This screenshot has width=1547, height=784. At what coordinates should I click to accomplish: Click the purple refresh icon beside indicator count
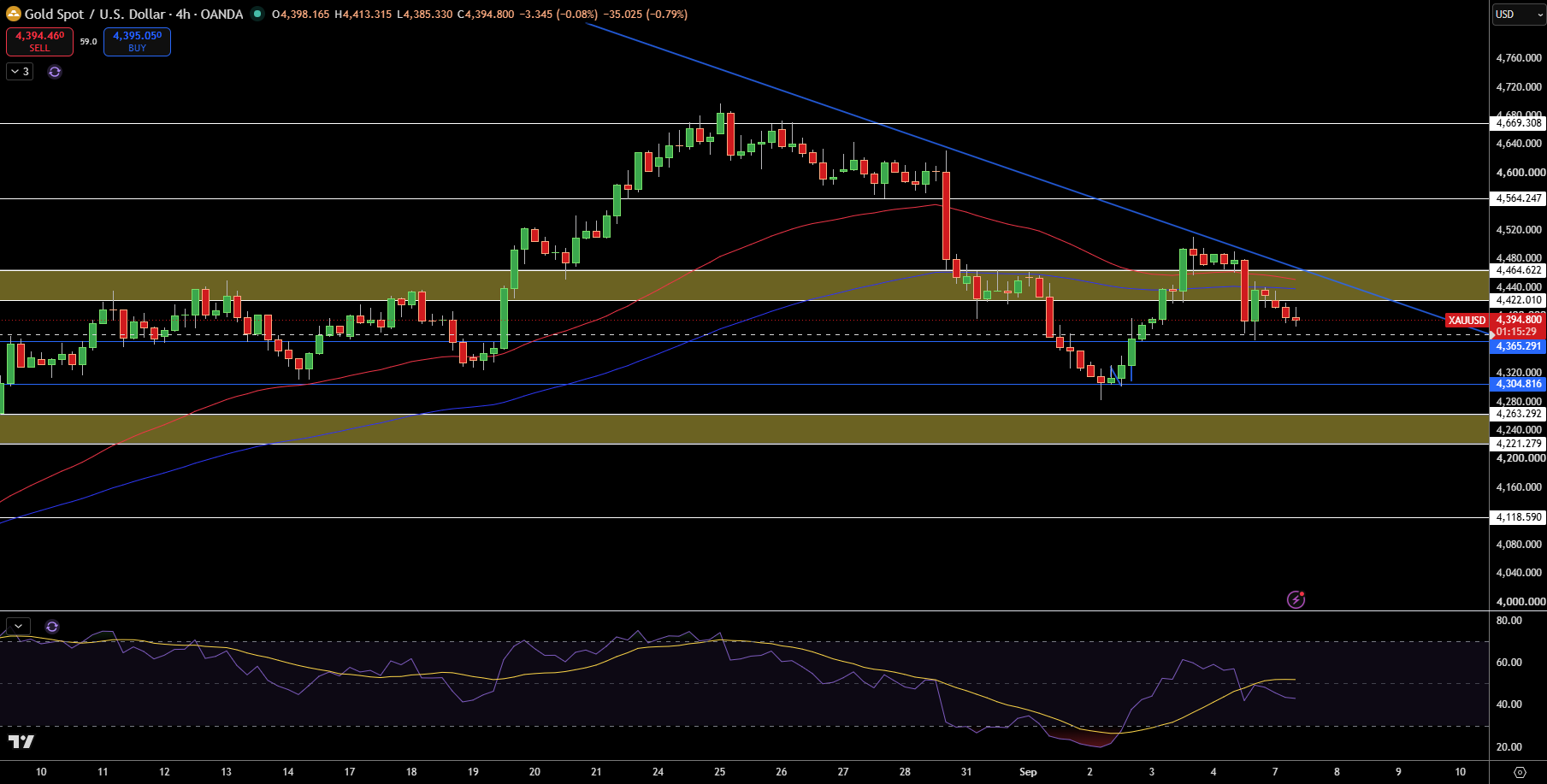pyautogui.click(x=55, y=72)
